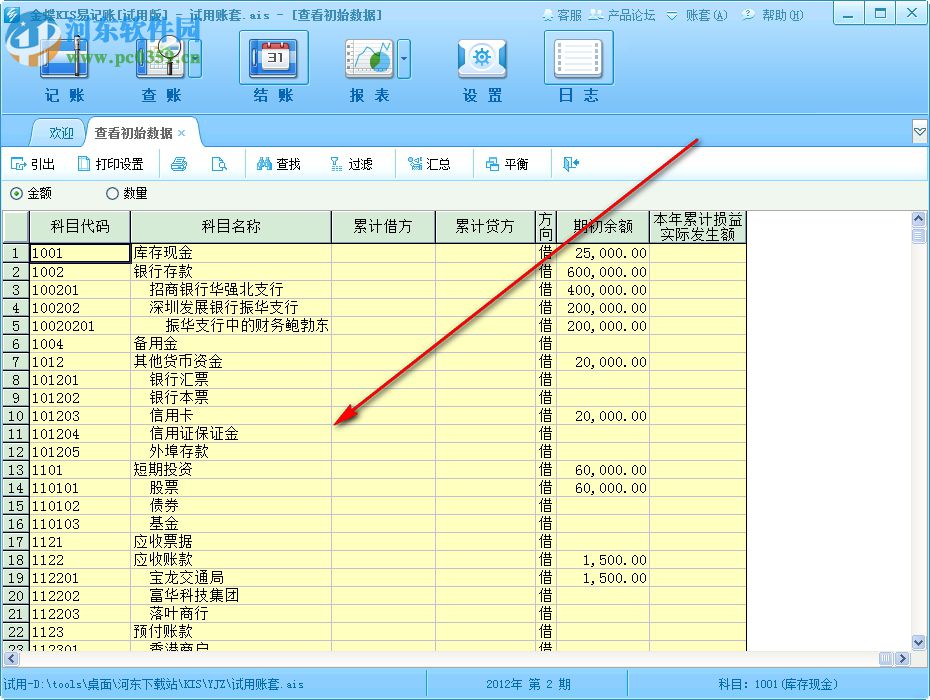Select the 数量 (Quantity) radio button
This screenshot has width=930, height=700.
110,193
